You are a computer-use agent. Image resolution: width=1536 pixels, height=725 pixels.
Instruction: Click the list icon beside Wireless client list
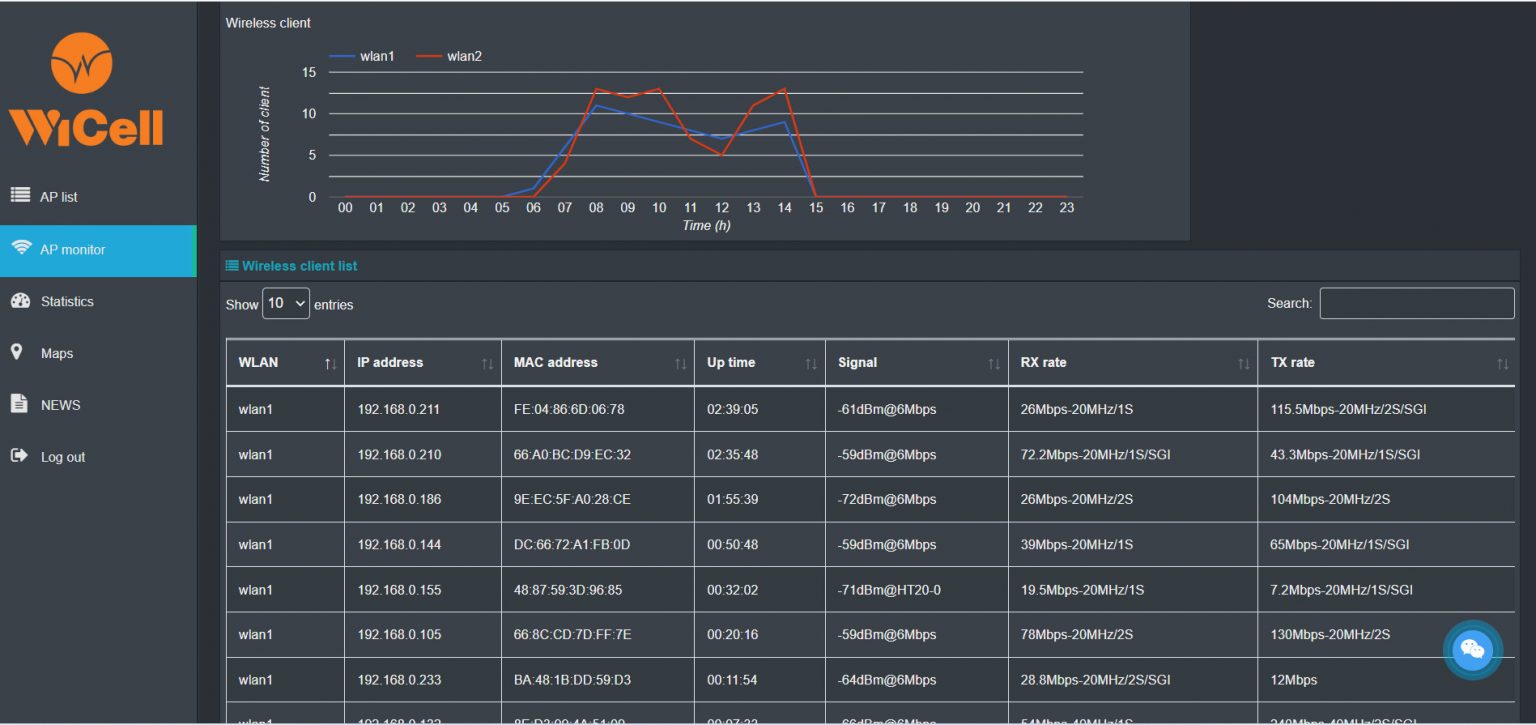(232, 265)
